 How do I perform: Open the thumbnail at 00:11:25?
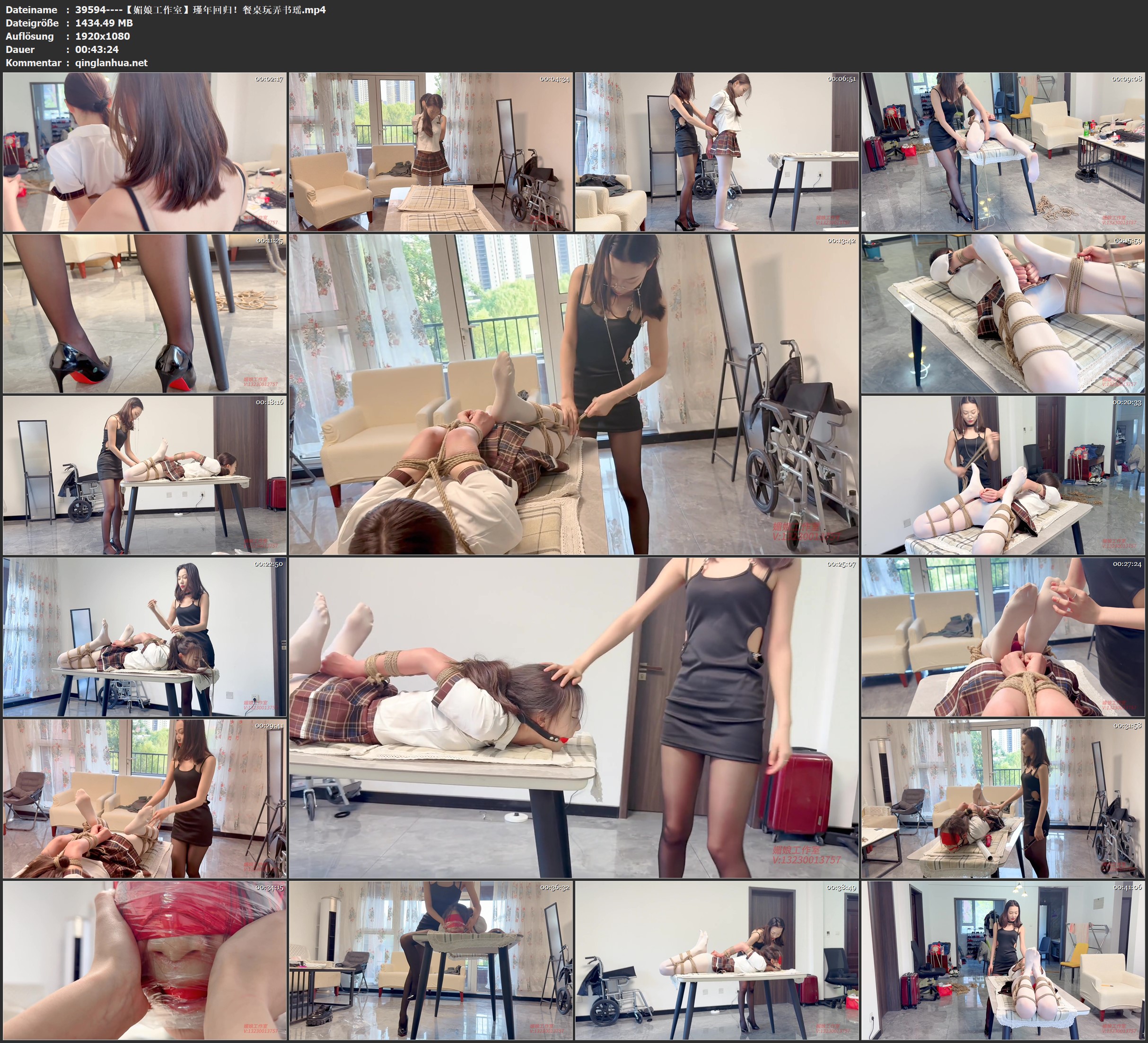coord(145,313)
